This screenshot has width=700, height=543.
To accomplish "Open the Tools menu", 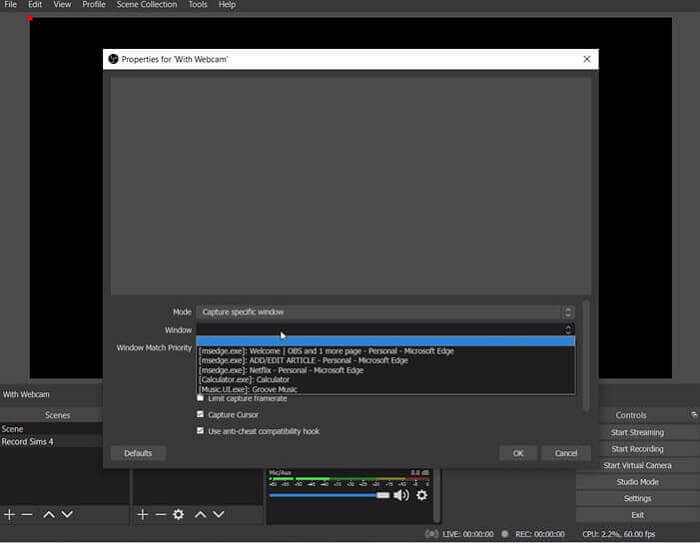I will 198,5.
